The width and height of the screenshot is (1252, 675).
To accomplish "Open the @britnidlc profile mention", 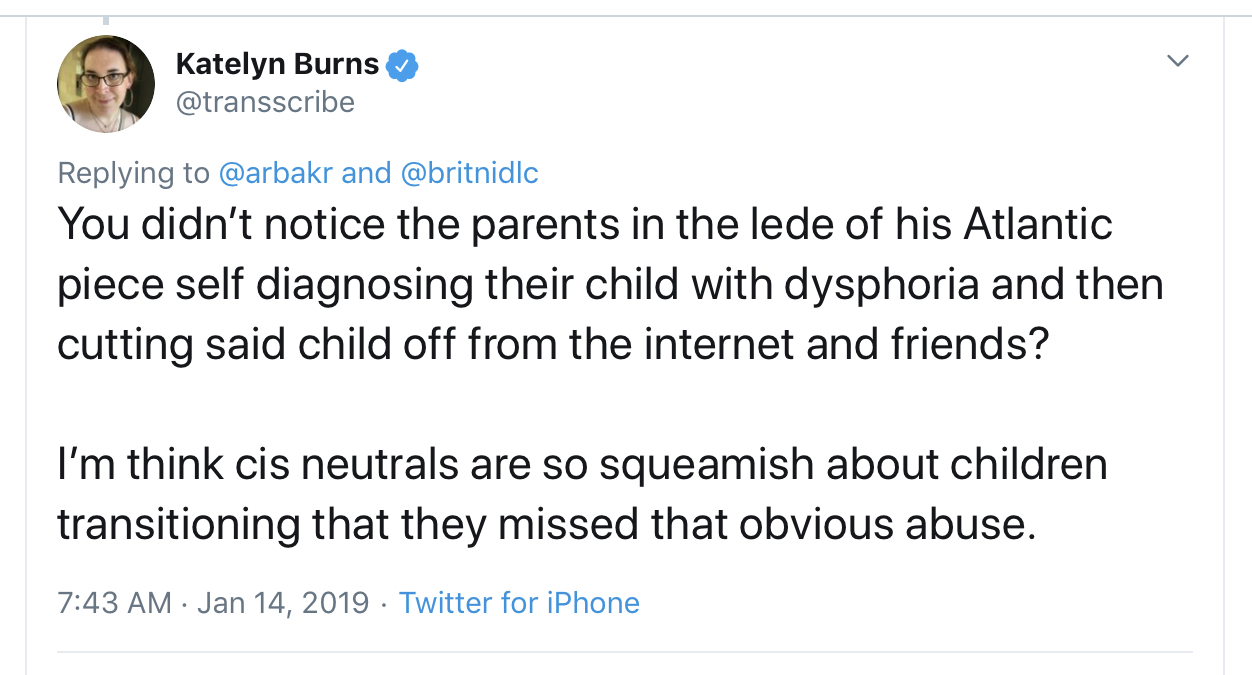I will point(469,173).
